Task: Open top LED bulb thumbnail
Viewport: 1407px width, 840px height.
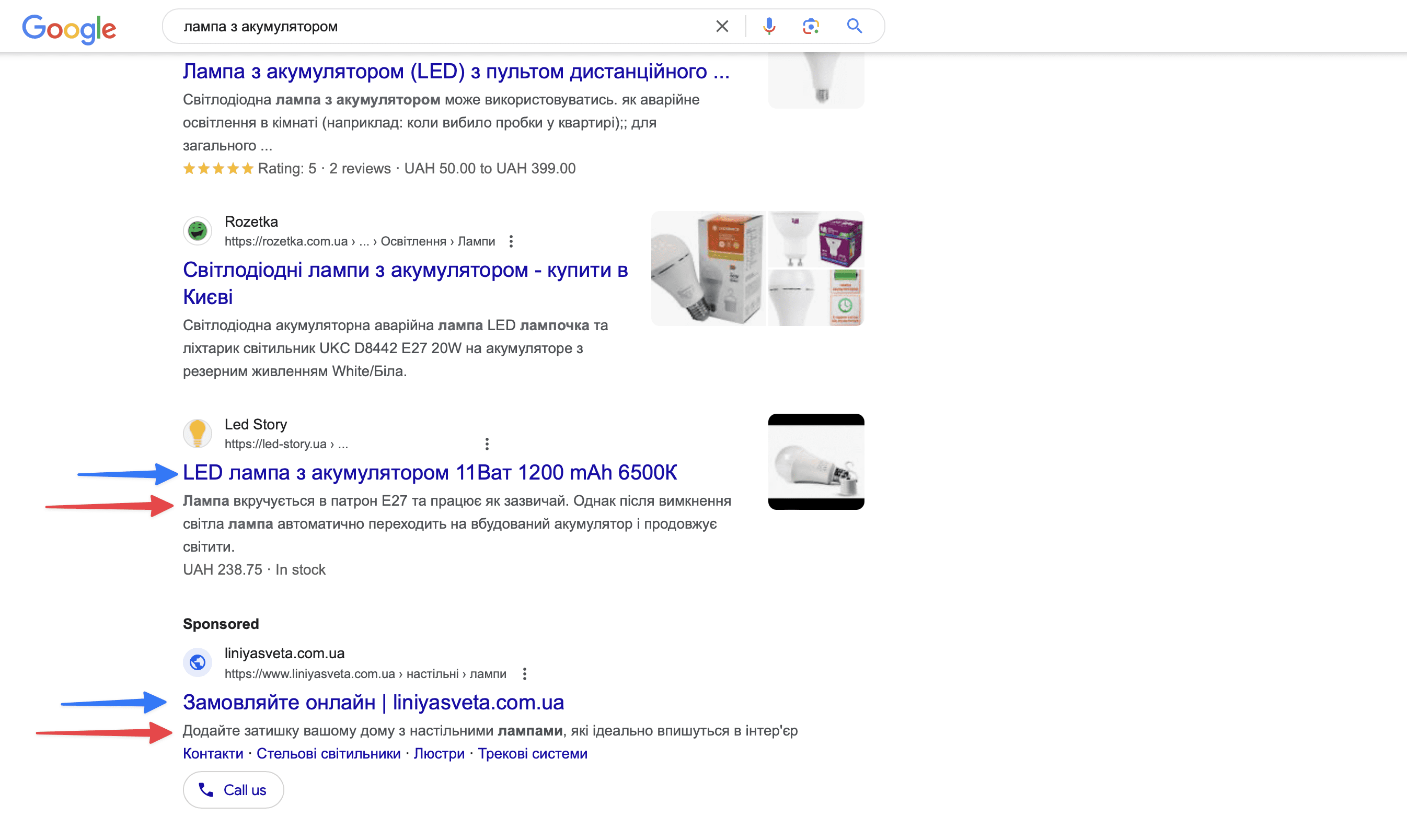Action: pyautogui.click(x=816, y=80)
